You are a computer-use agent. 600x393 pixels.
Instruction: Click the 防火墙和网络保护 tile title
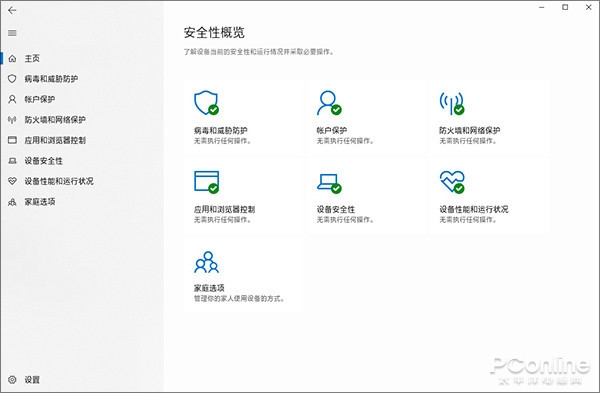click(470, 130)
